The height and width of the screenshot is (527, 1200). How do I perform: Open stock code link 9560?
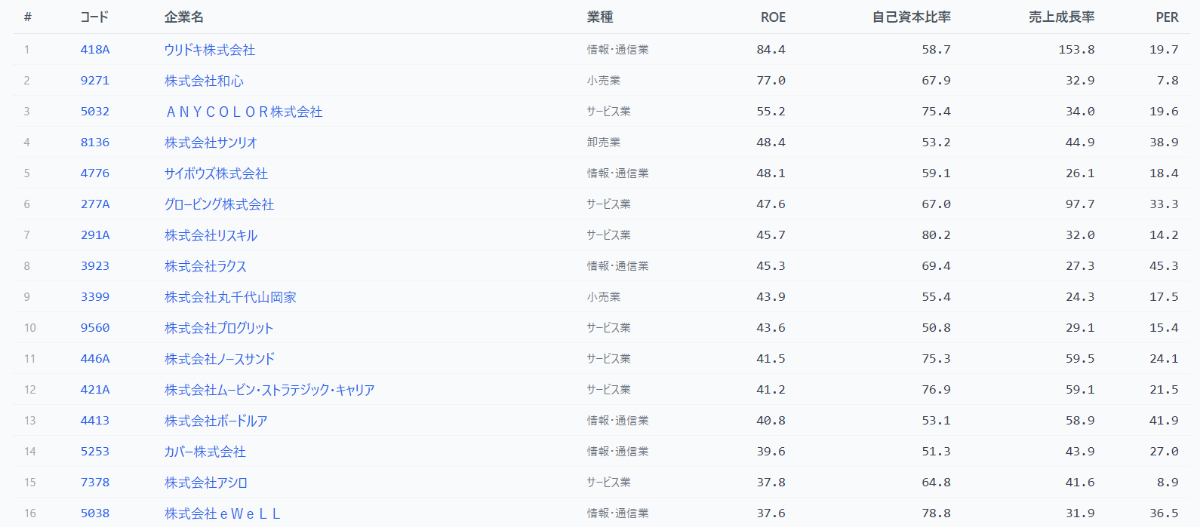[95, 328]
